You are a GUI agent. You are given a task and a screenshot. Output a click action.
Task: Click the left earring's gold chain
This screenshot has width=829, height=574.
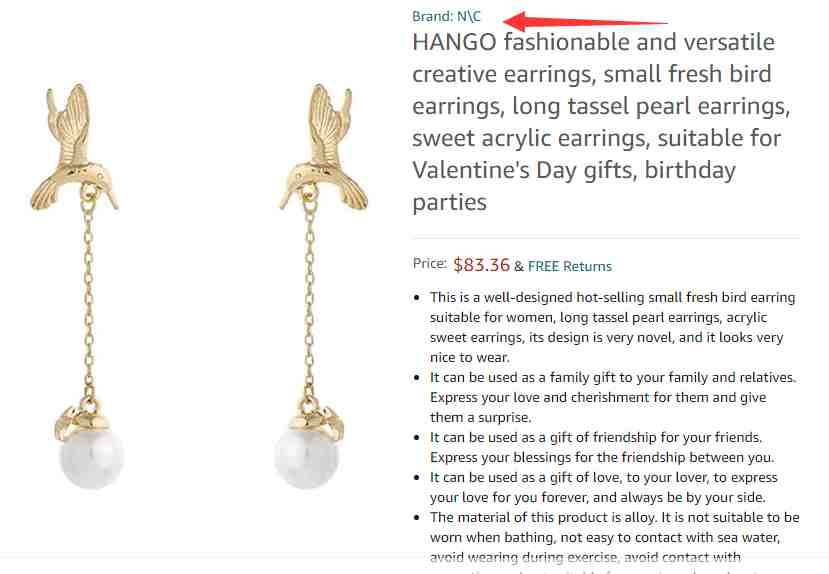click(x=89, y=301)
